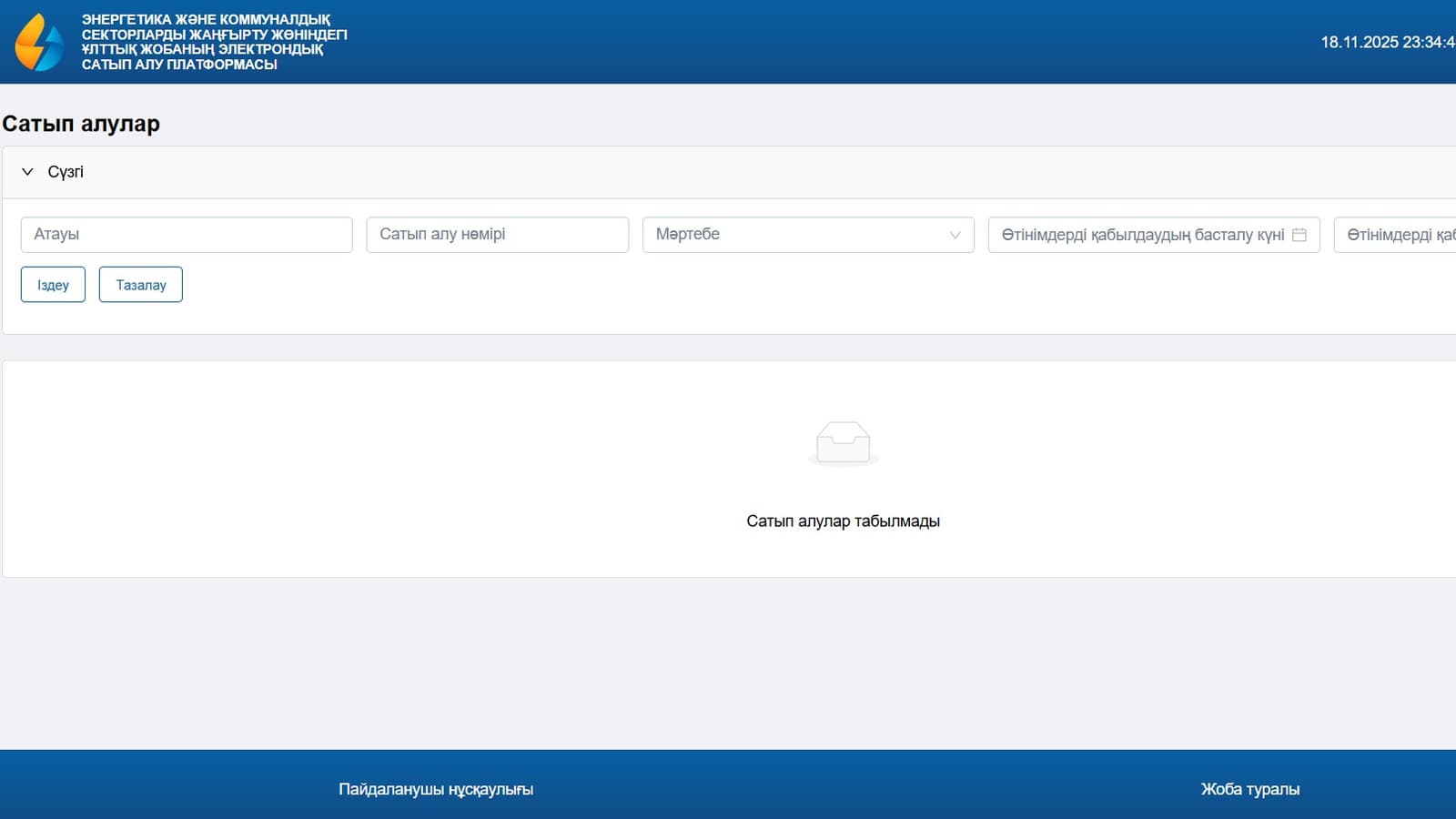Open the platform title text link
Viewport: 1456px width, 819px height.
[214, 42]
